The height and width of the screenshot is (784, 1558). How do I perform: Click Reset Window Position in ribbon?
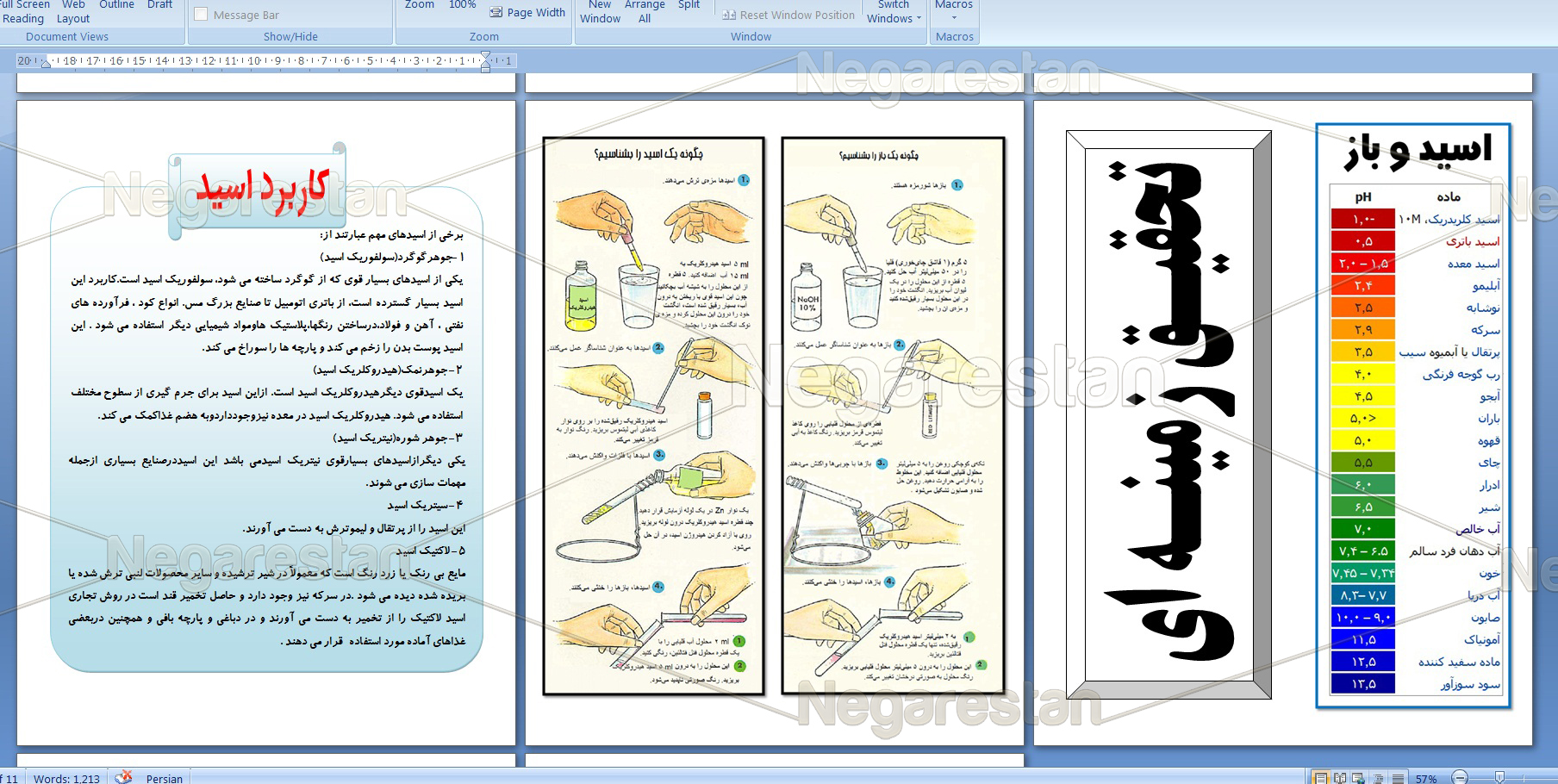788,15
